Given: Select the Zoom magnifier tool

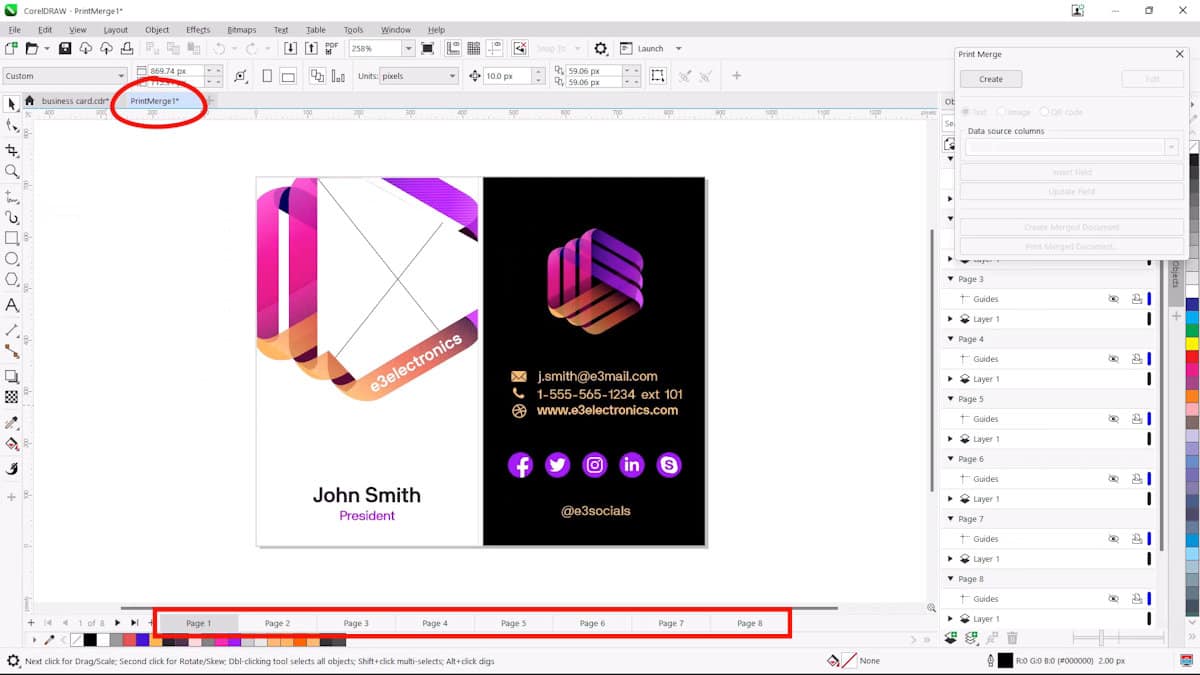Looking at the screenshot, I should (x=12, y=172).
